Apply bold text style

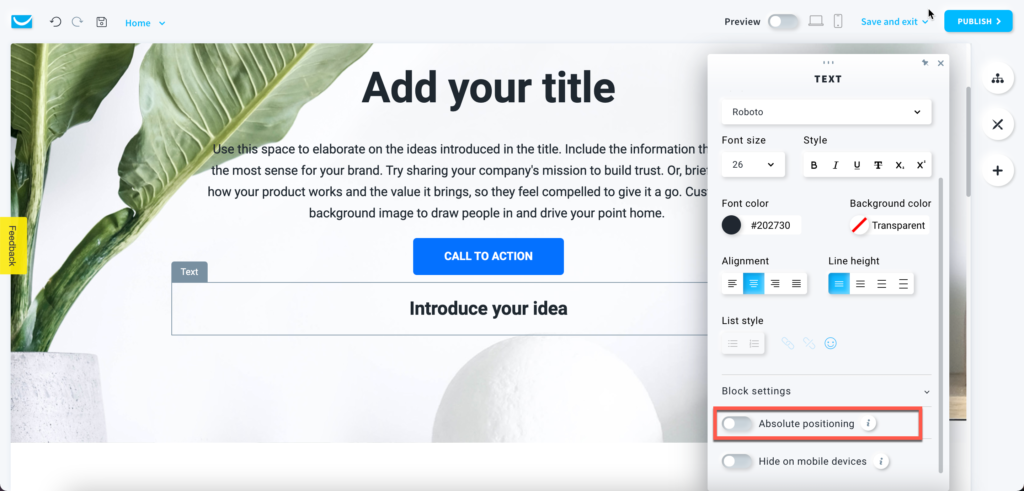(x=814, y=165)
